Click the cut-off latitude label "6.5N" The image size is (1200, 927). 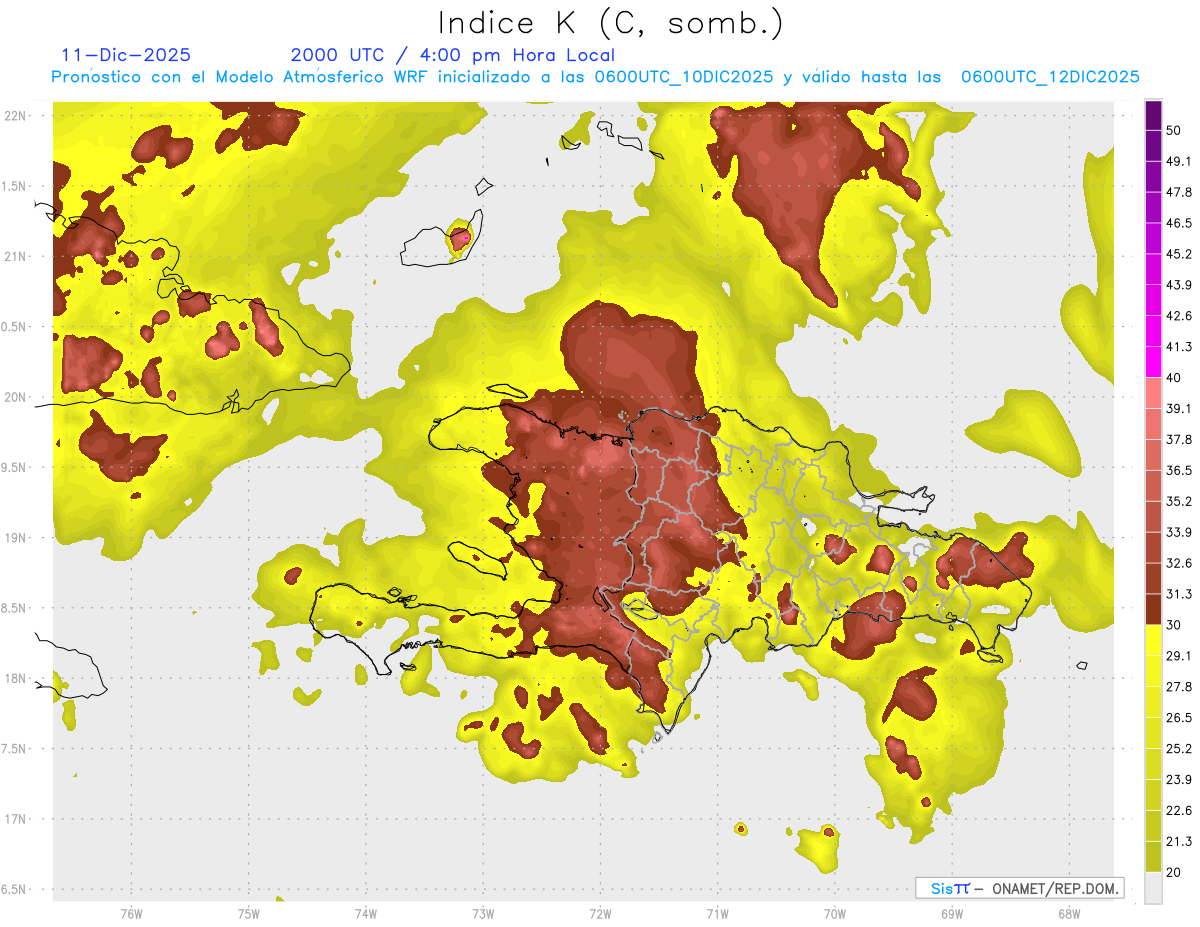14,889
